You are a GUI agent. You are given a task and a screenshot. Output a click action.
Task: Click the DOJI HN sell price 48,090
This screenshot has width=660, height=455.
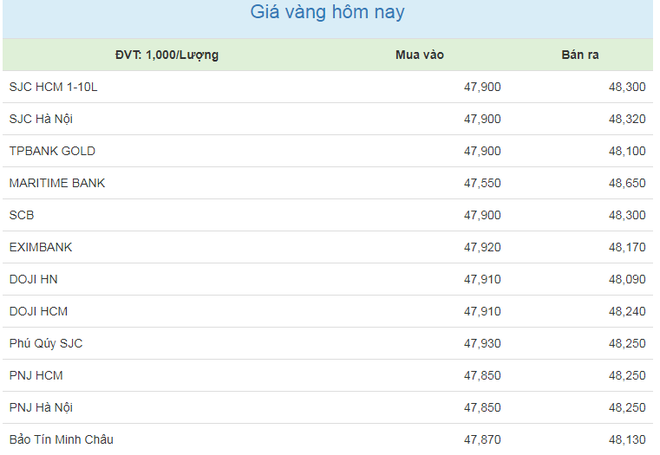(627, 279)
